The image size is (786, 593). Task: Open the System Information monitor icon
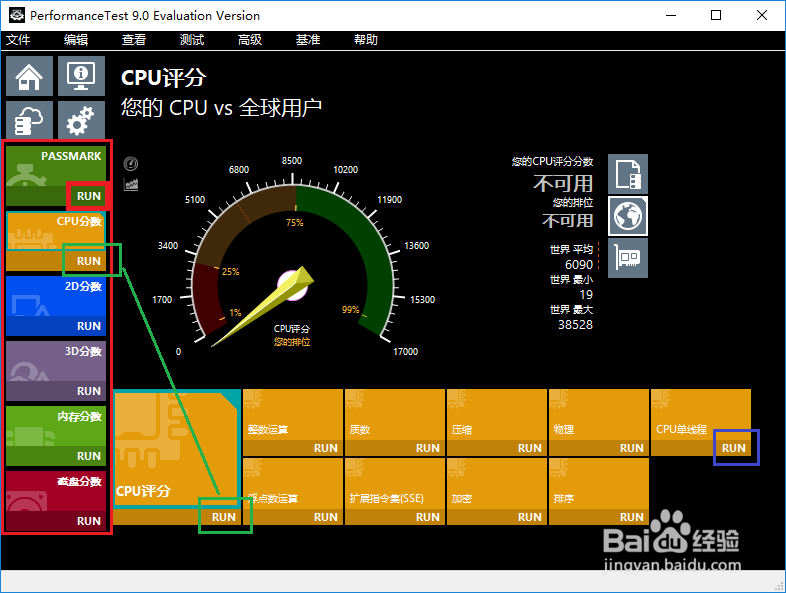(81, 76)
